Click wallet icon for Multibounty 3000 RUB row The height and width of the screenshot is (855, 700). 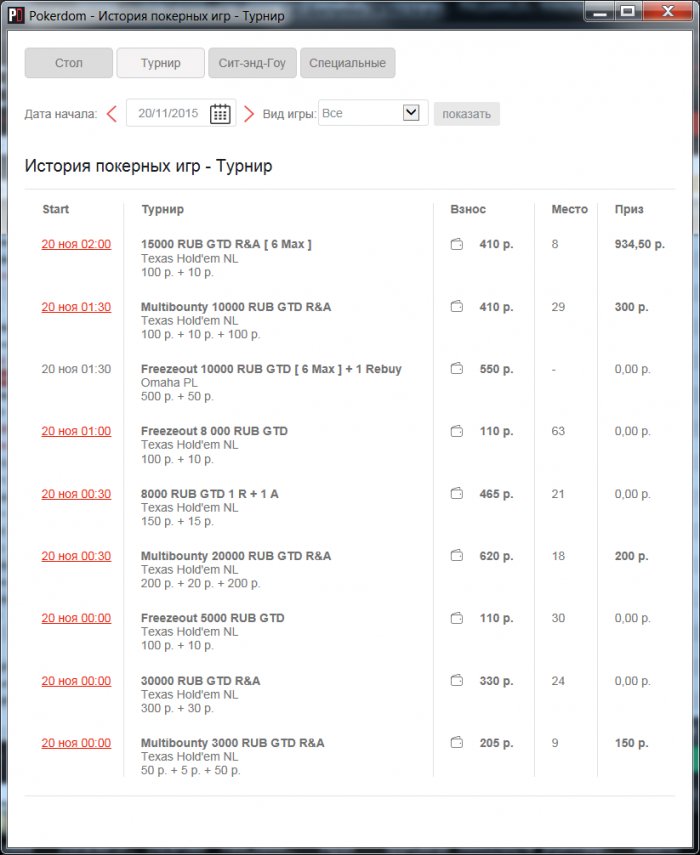[457, 743]
